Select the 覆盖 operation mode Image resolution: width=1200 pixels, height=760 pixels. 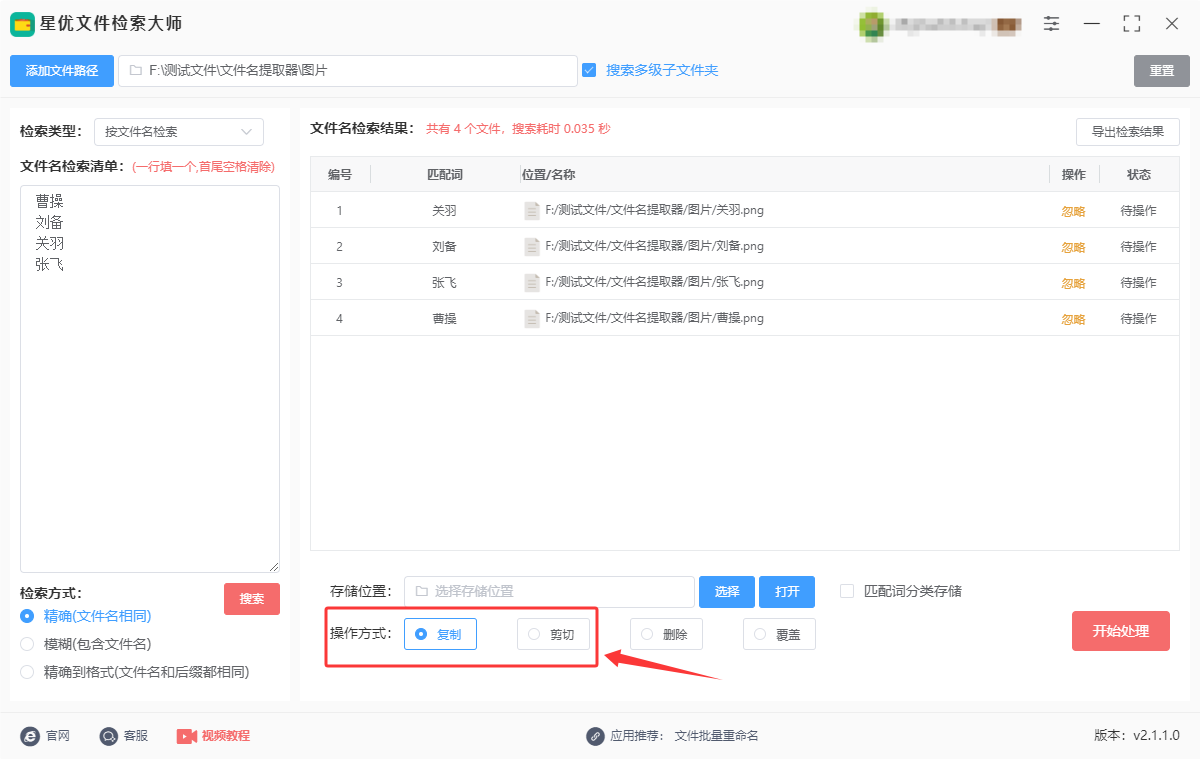coord(779,634)
